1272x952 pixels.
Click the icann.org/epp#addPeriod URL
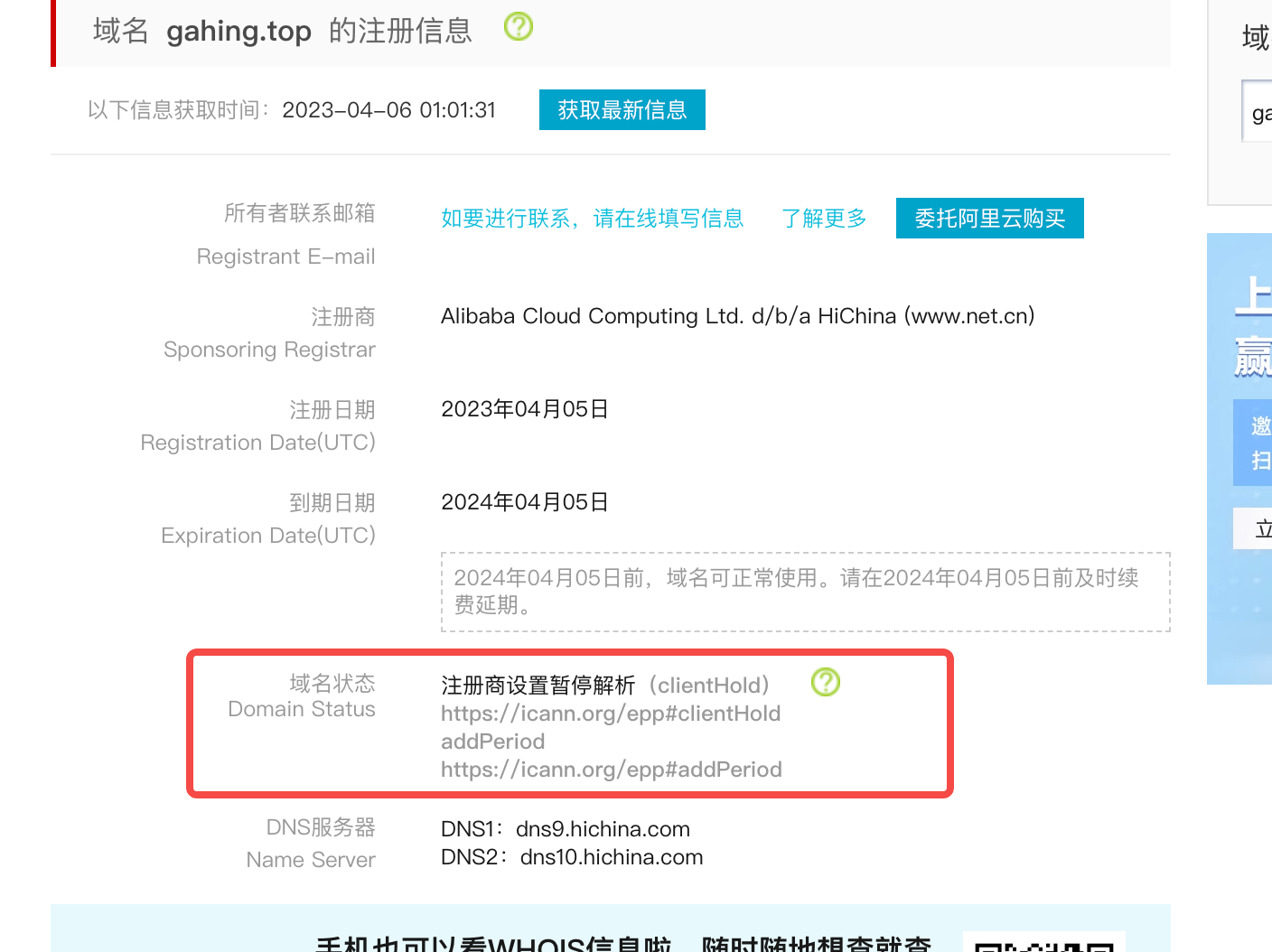click(x=611, y=770)
